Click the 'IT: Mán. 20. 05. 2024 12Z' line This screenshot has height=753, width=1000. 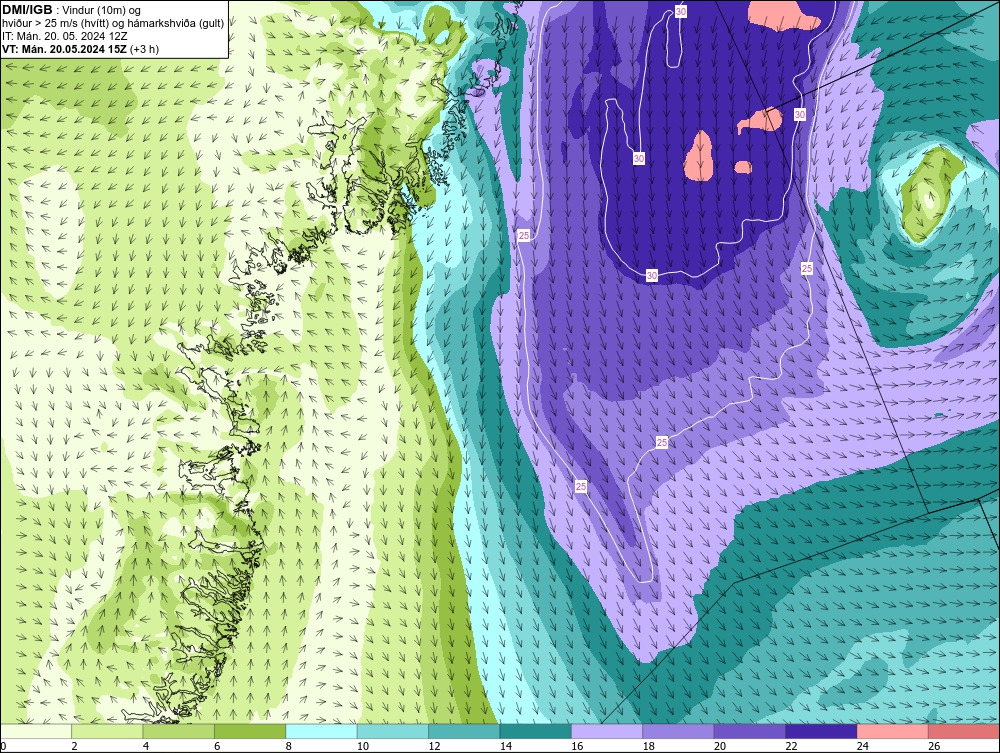[64, 36]
